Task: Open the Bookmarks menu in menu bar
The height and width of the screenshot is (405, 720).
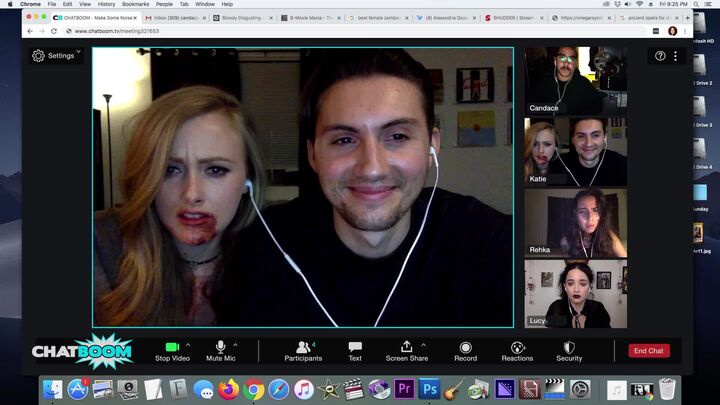Action: point(135,4)
